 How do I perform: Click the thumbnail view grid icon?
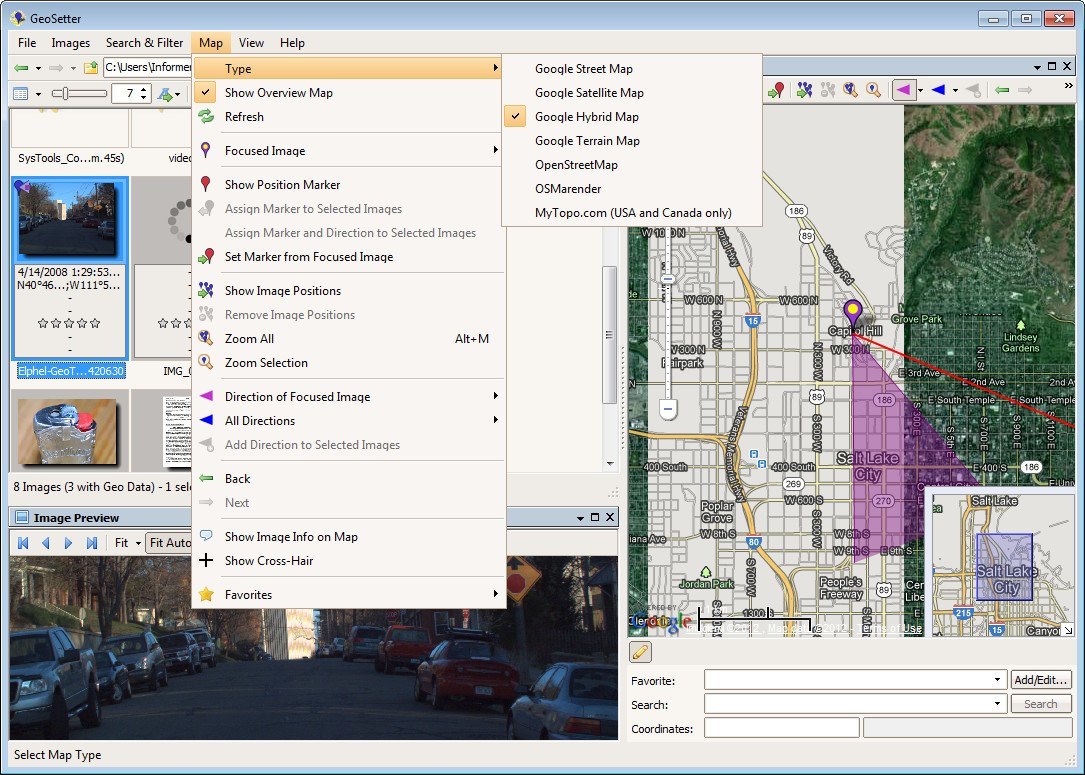pyautogui.click(x=21, y=92)
